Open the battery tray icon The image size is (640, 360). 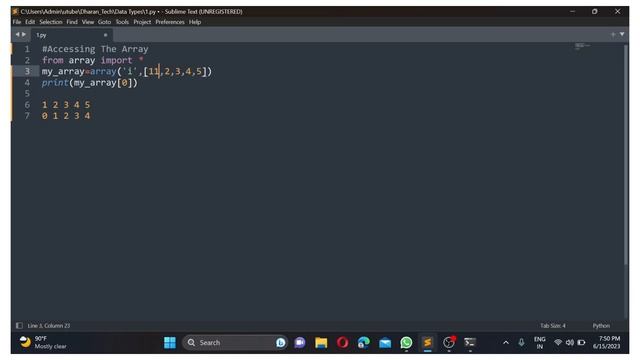point(581,342)
